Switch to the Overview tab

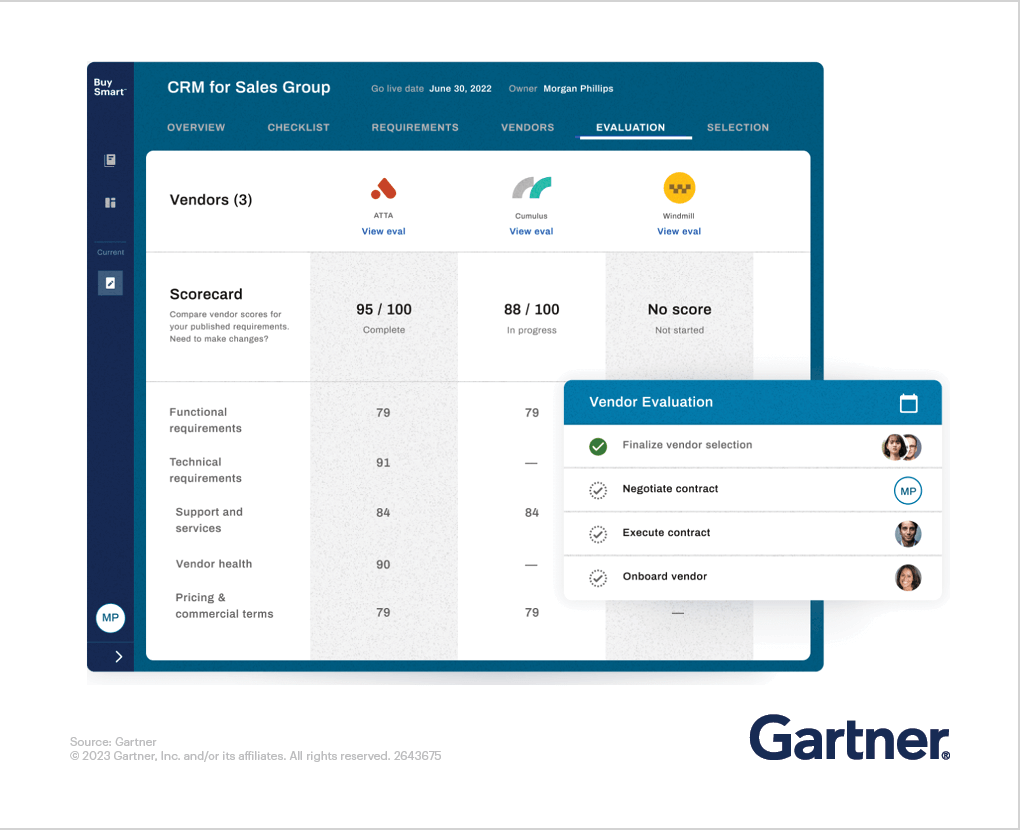coord(196,127)
